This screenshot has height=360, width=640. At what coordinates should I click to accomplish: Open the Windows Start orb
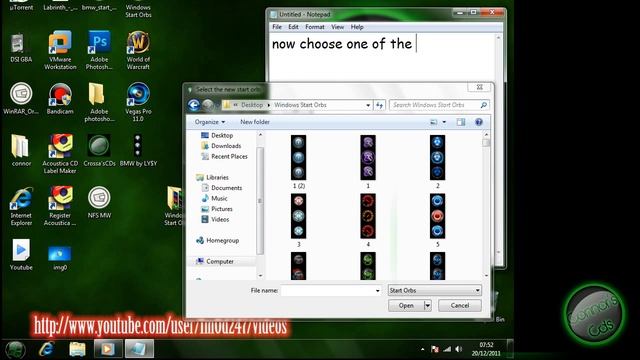[16, 349]
